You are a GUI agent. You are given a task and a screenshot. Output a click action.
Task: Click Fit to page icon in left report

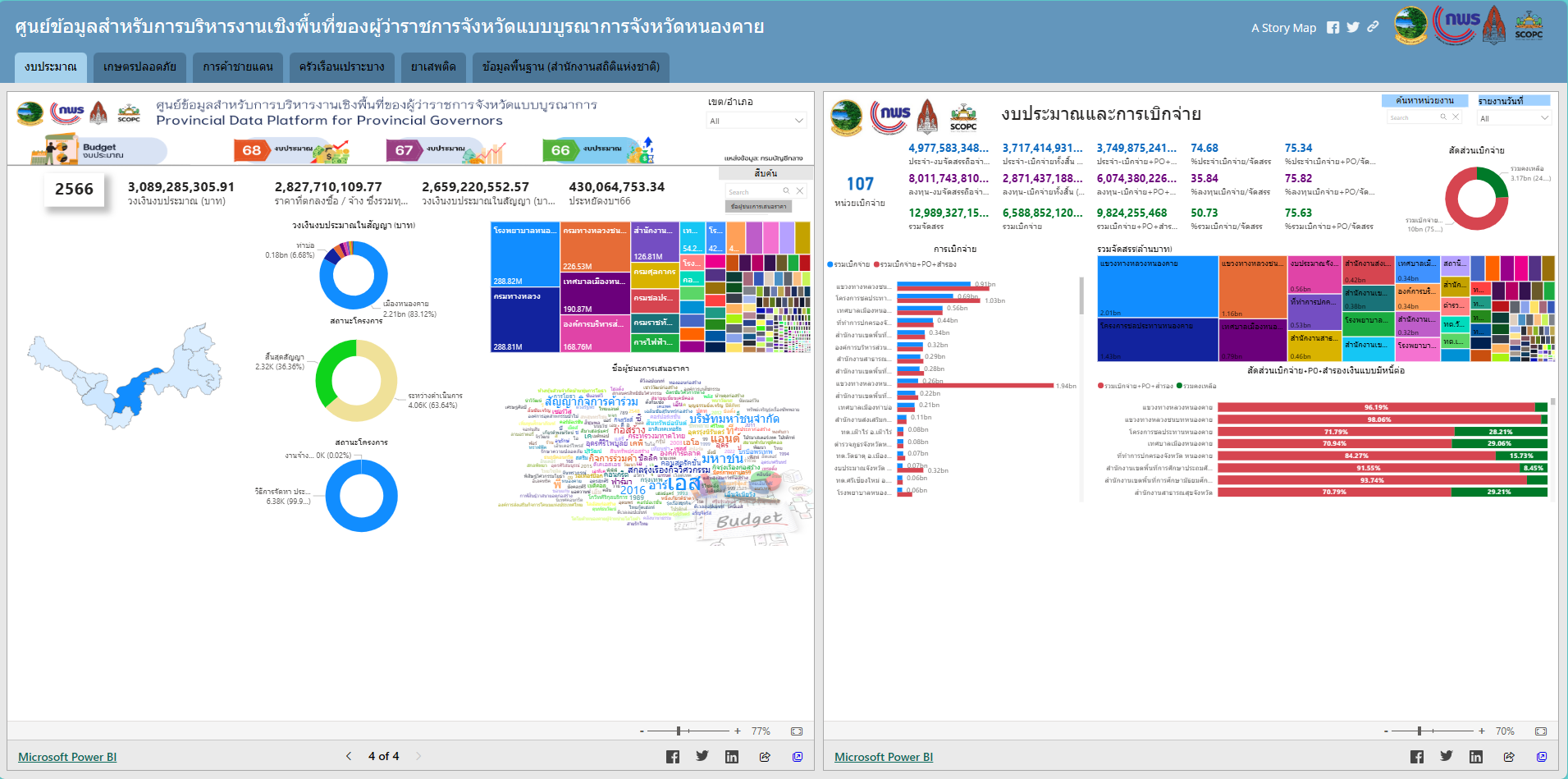pyautogui.click(x=796, y=731)
